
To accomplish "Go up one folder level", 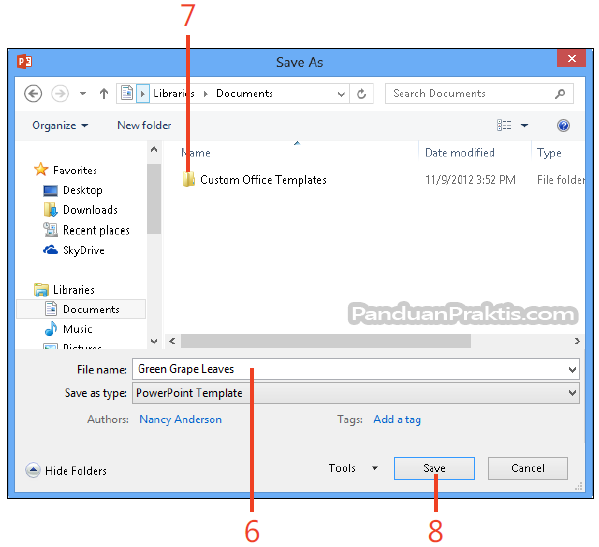I will pos(104,94).
